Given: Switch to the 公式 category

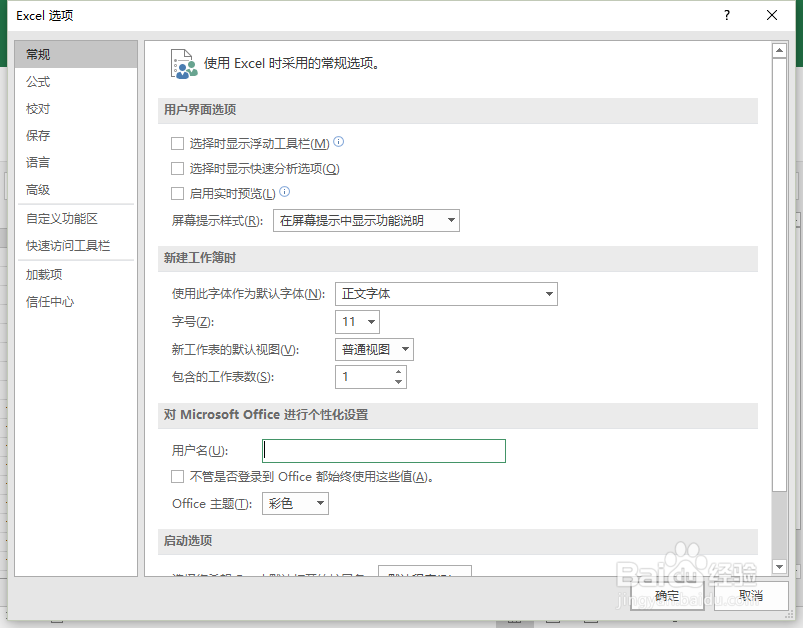Looking at the screenshot, I should click(x=38, y=81).
